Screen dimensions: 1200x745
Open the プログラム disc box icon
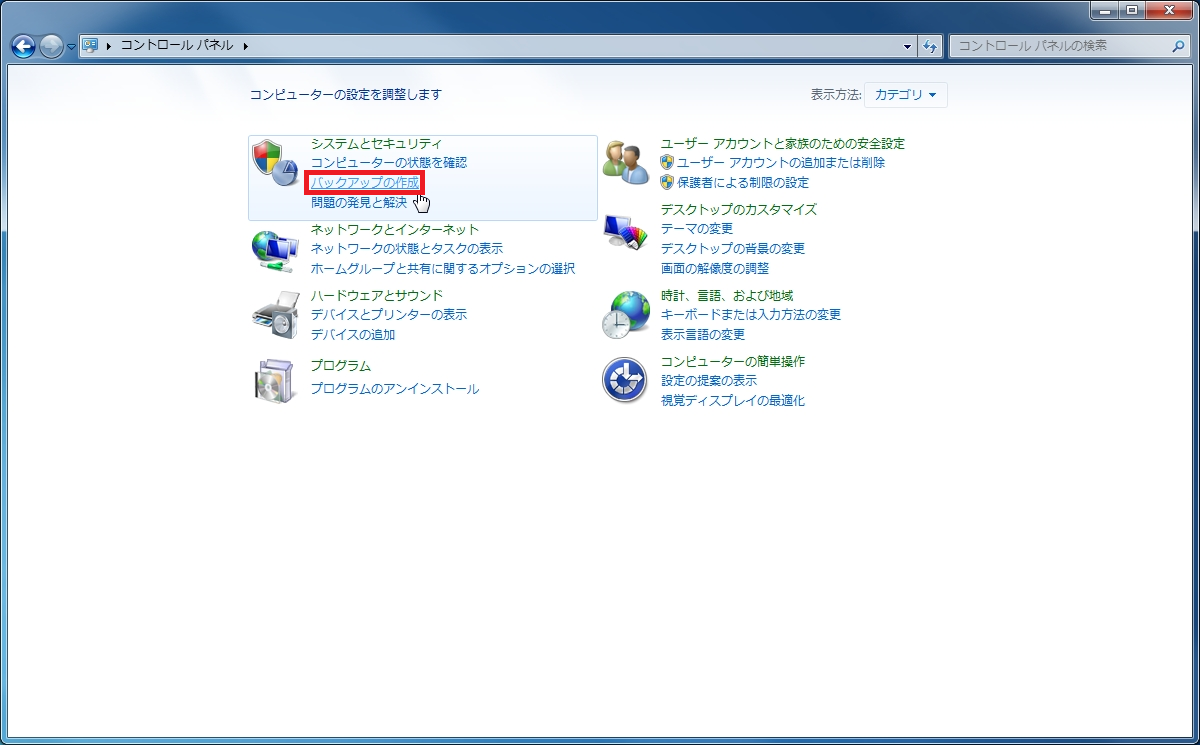(274, 380)
